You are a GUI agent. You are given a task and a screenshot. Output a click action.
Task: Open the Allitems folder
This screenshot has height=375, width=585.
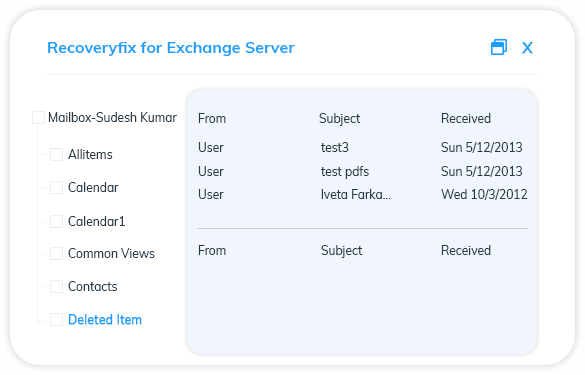coord(90,154)
